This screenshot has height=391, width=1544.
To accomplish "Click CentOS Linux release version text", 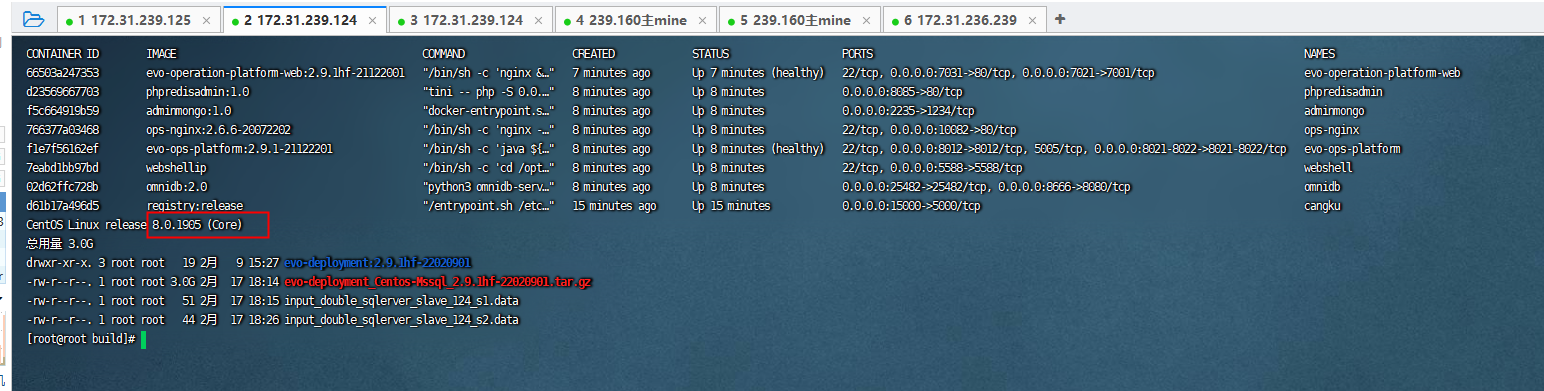I will [x=134, y=225].
